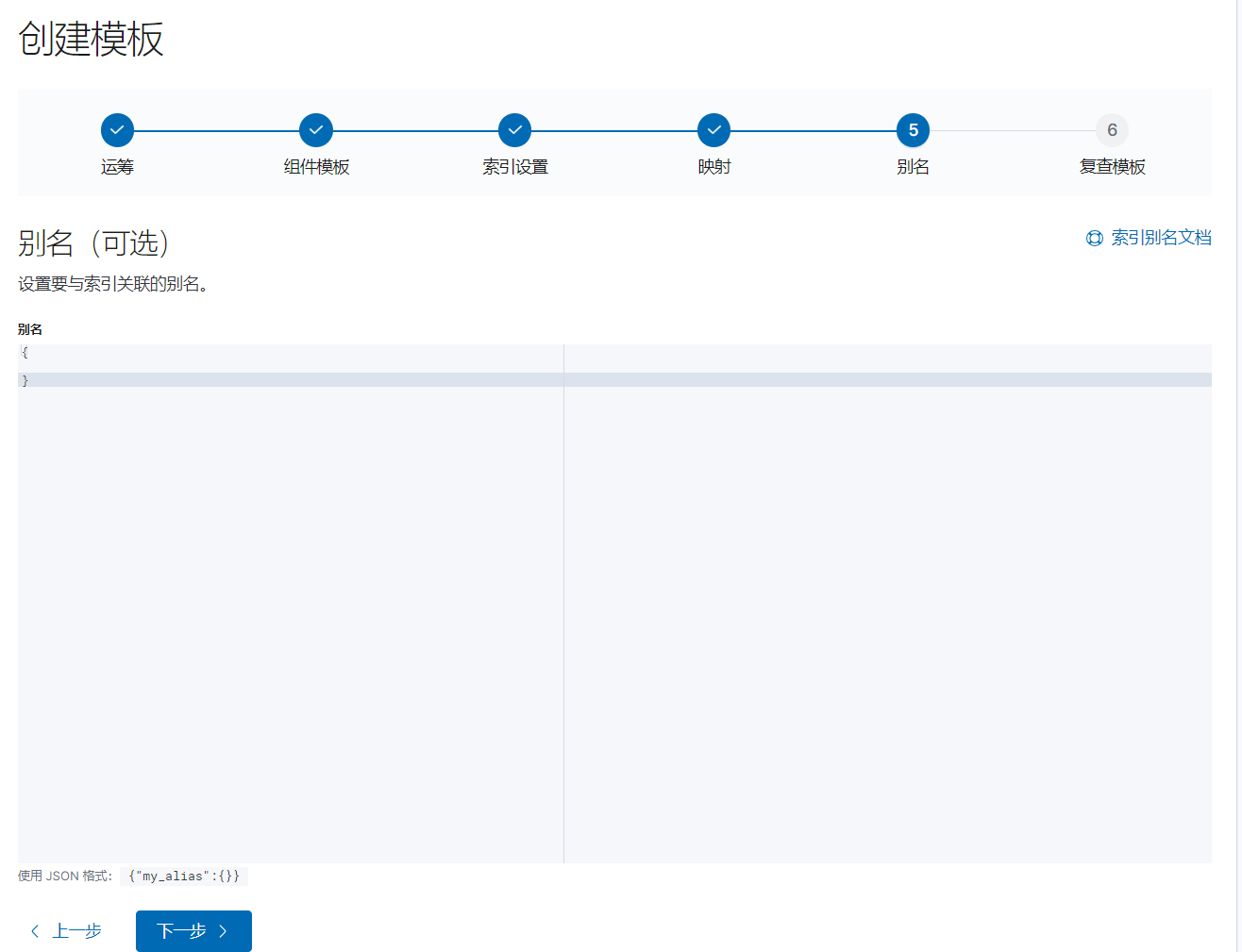Screen dimensions: 1242x952
Task: Place cursor on the opening brace line
Action: (614, 352)
